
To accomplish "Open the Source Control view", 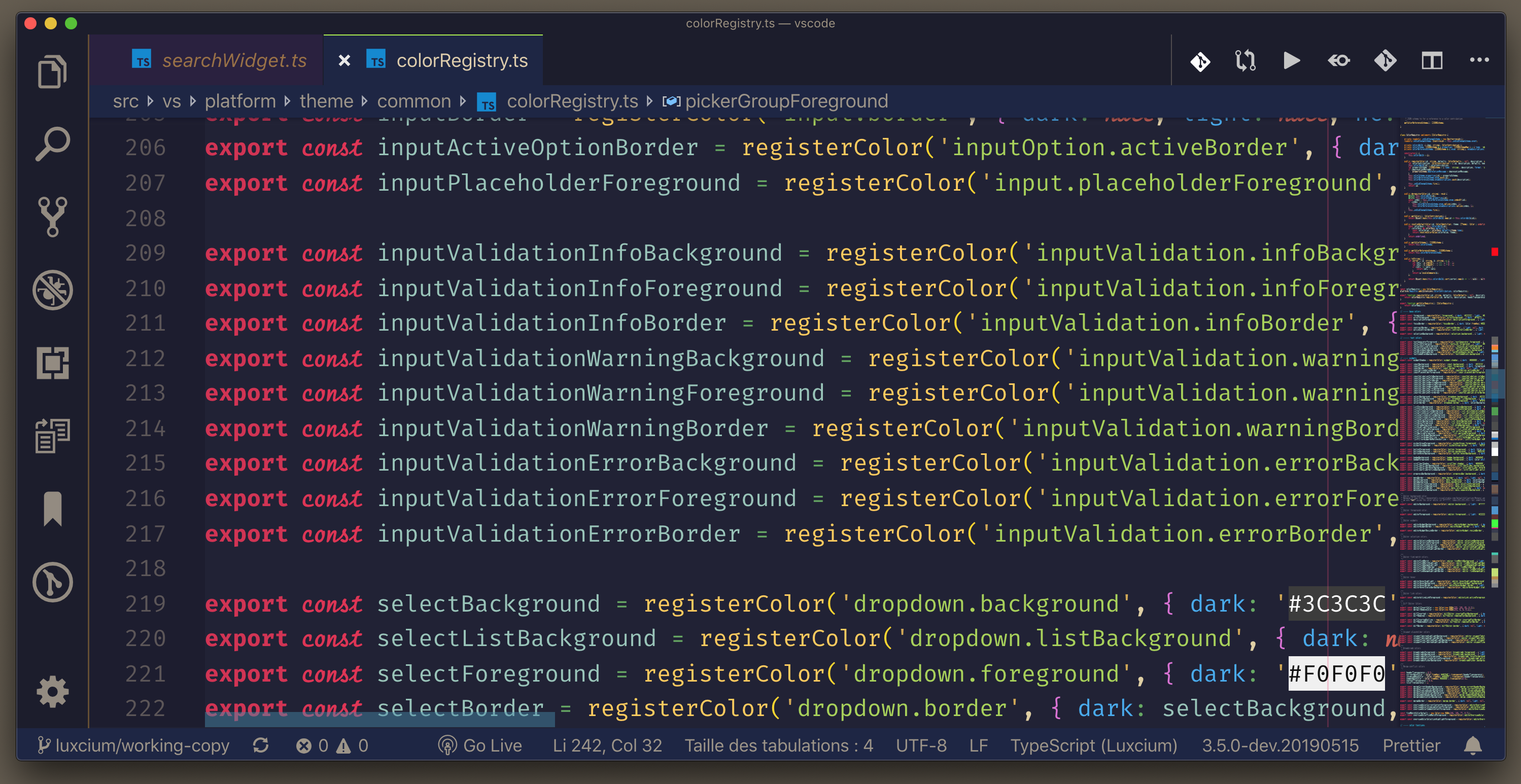I will [x=52, y=217].
